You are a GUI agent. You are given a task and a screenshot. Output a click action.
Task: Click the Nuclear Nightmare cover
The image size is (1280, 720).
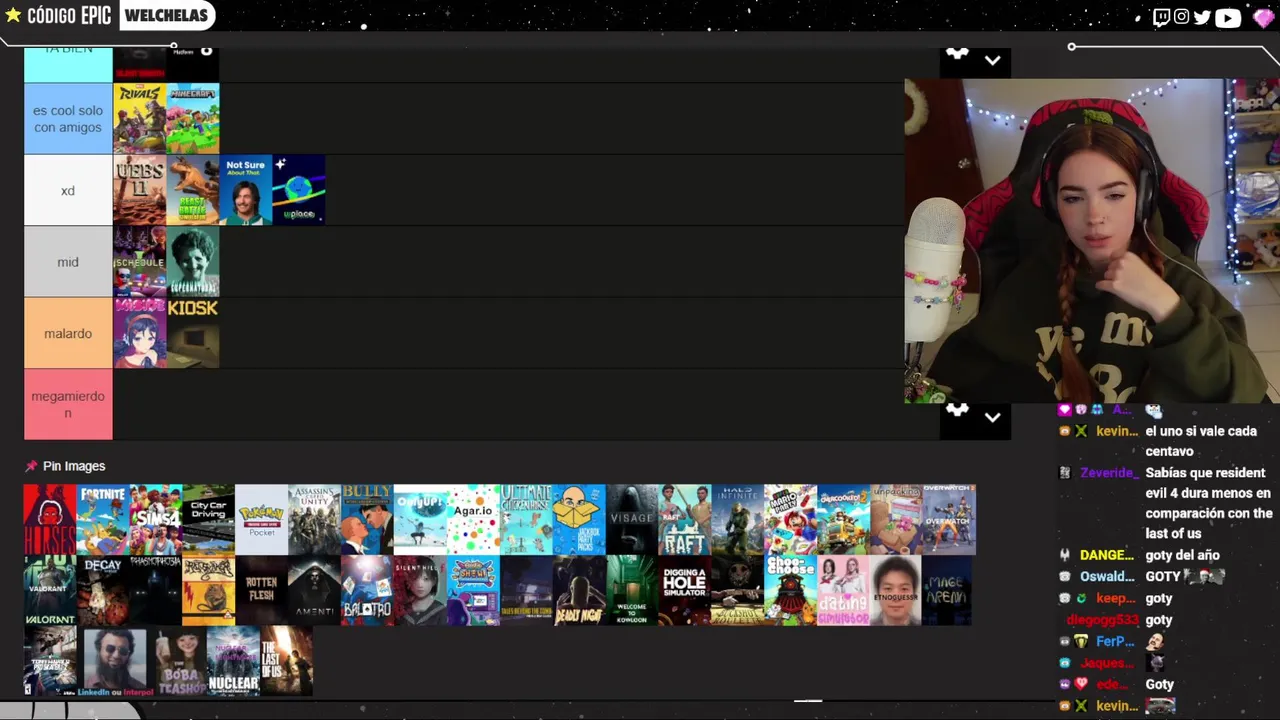tap(233, 662)
